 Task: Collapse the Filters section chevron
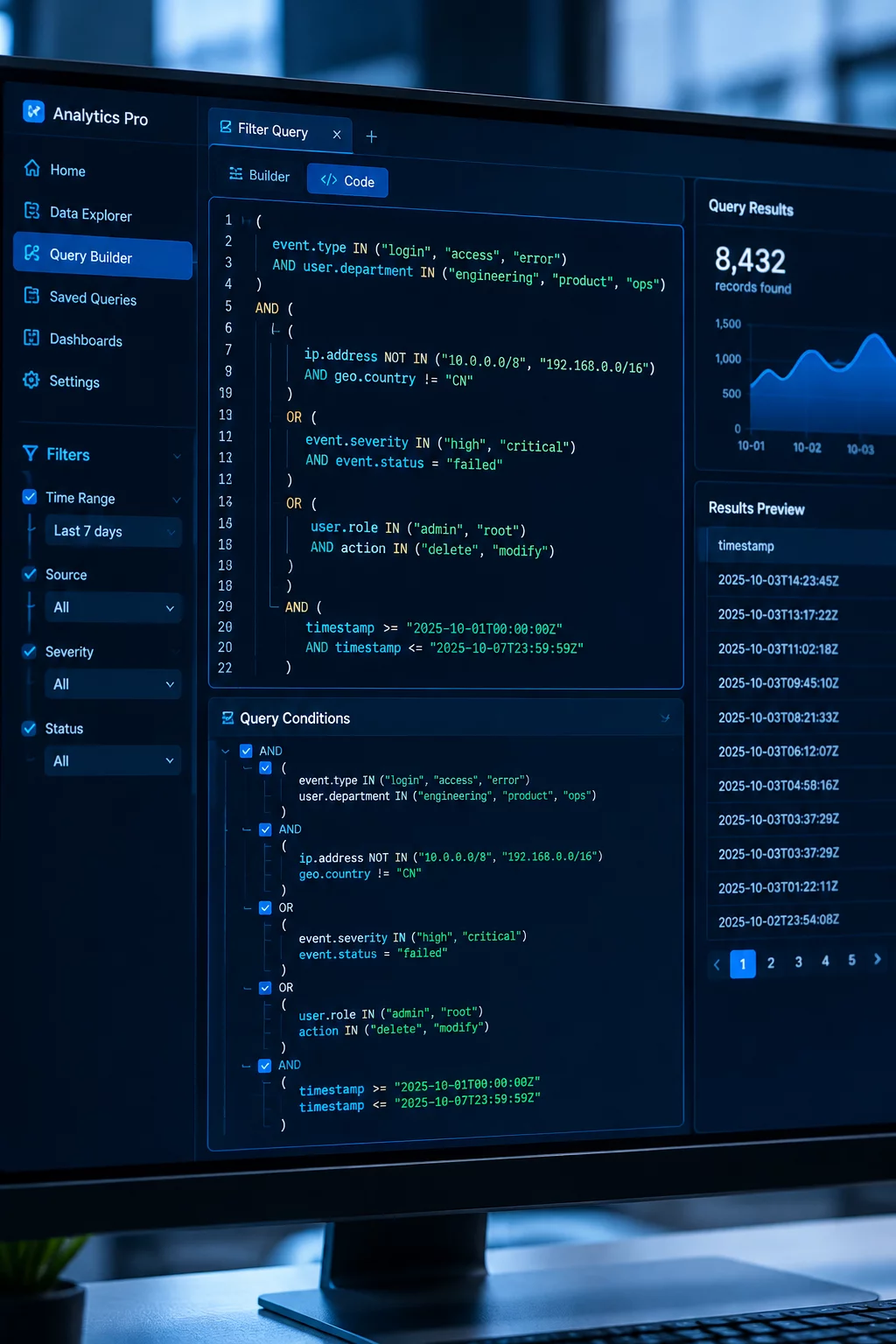(177, 456)
